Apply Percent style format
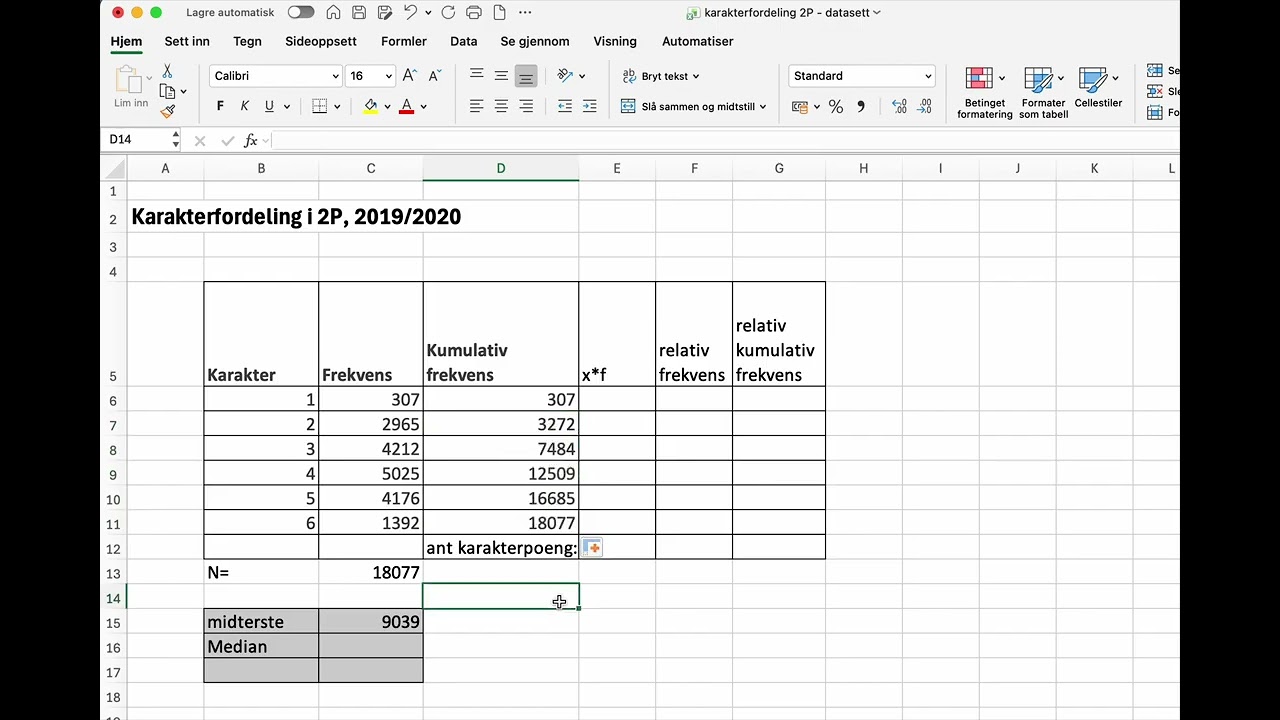Screen dimensions: 1280x720 pos(836,107)
